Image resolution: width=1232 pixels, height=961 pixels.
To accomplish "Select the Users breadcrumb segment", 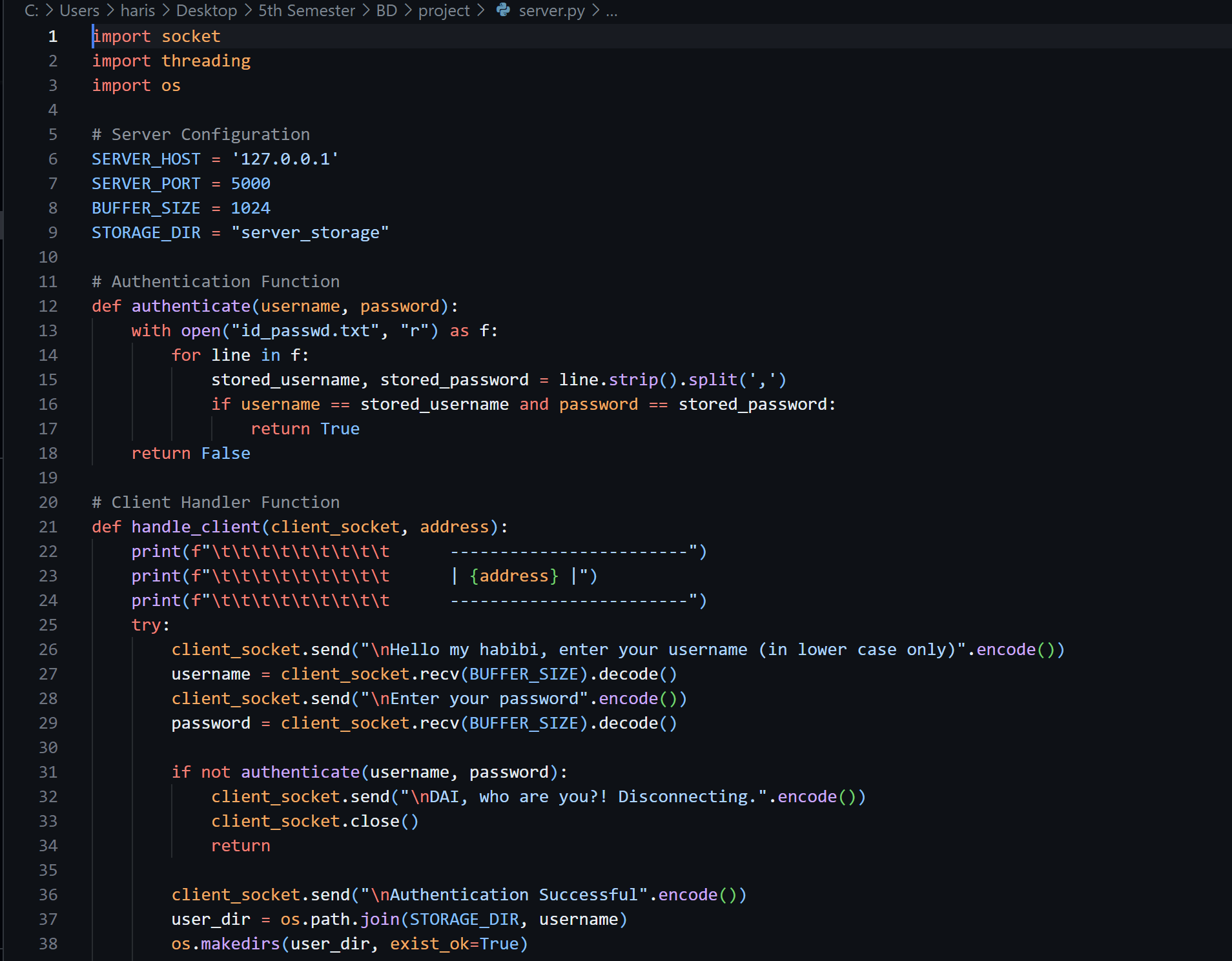I will coord(79,11).
